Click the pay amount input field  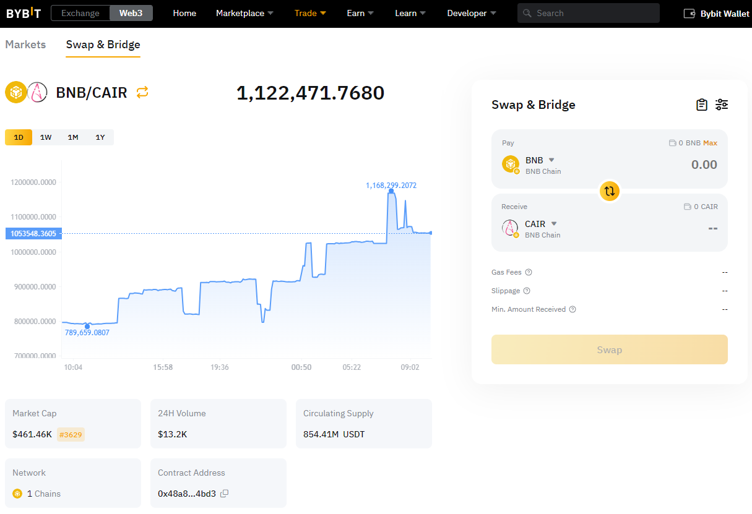coord(680,165)
